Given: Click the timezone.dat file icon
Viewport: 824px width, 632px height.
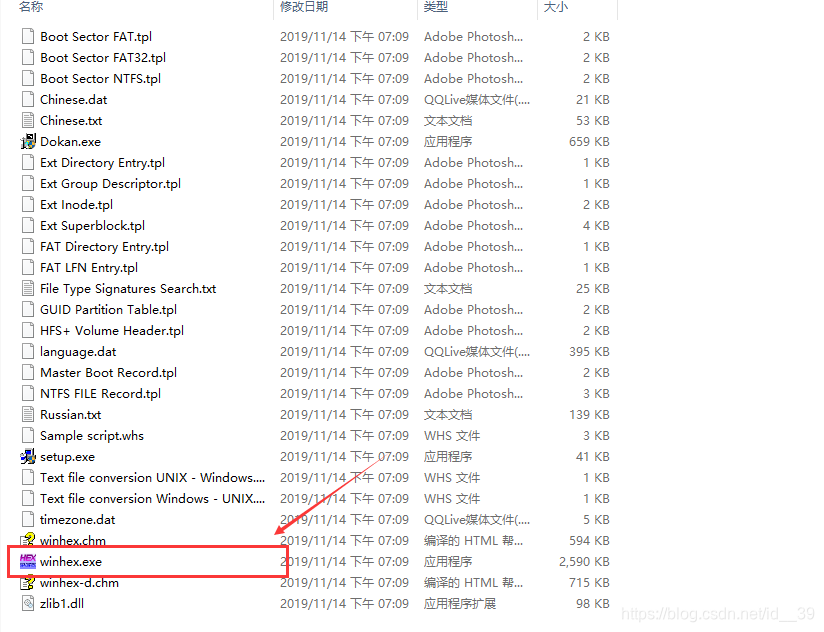Looking at the screenshot, I should point(28,520).
